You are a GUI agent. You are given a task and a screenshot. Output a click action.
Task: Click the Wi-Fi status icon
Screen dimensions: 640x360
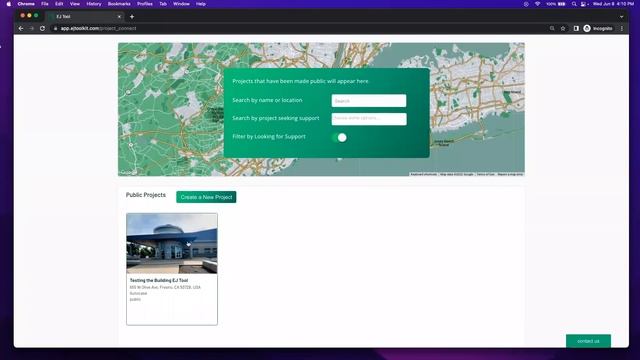point(538,4)
